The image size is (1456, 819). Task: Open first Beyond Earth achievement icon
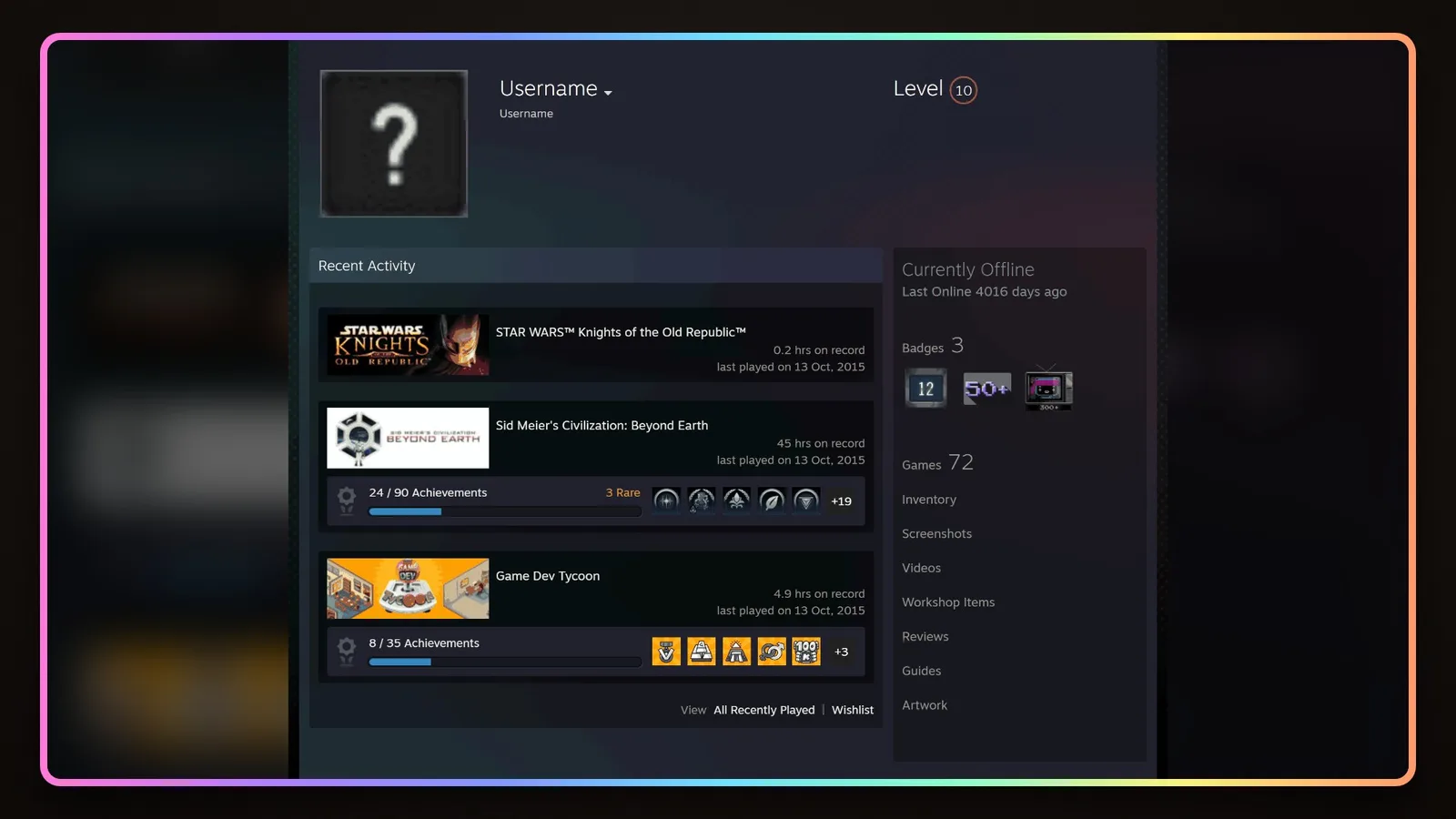(666, 500)
